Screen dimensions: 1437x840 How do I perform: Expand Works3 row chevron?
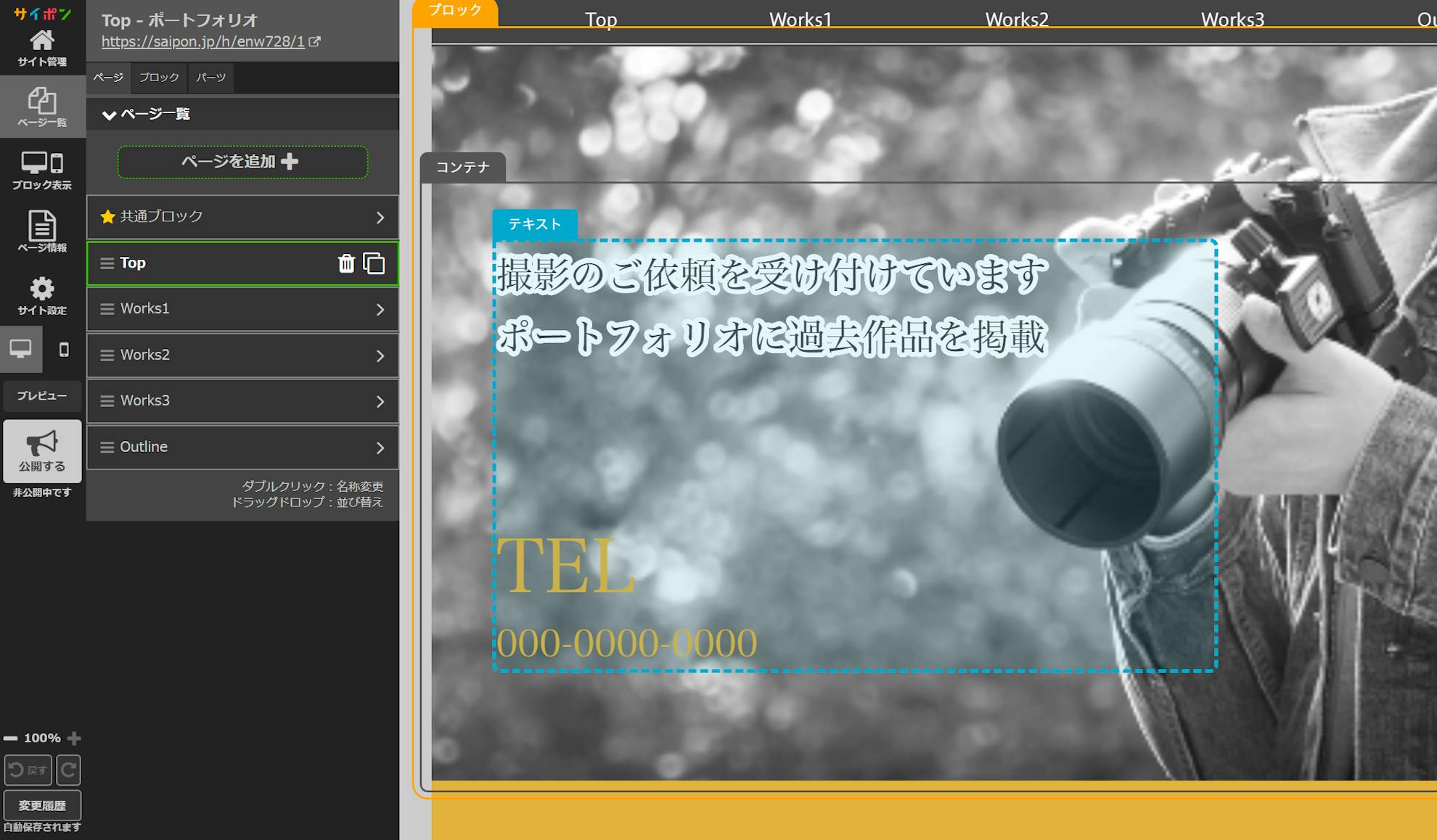(380, 402)
